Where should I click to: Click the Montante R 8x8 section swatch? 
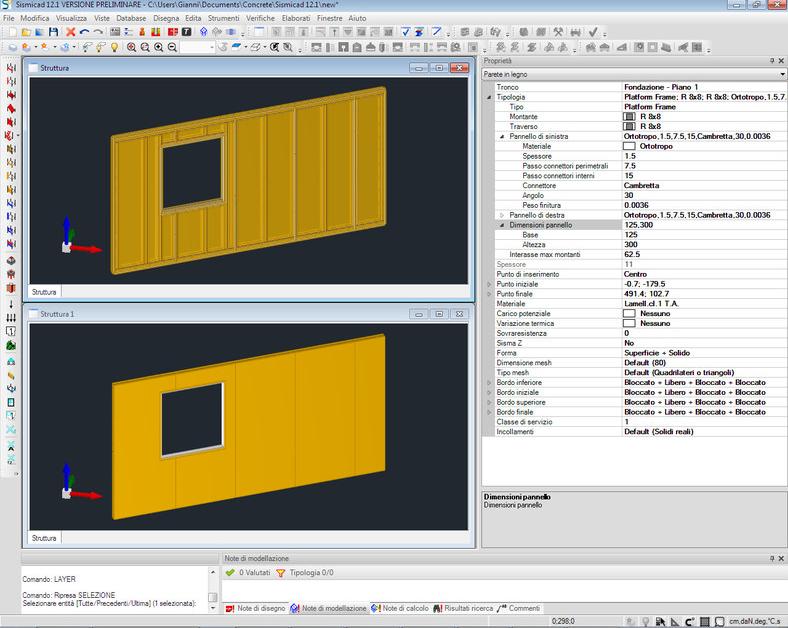point(629,116)
